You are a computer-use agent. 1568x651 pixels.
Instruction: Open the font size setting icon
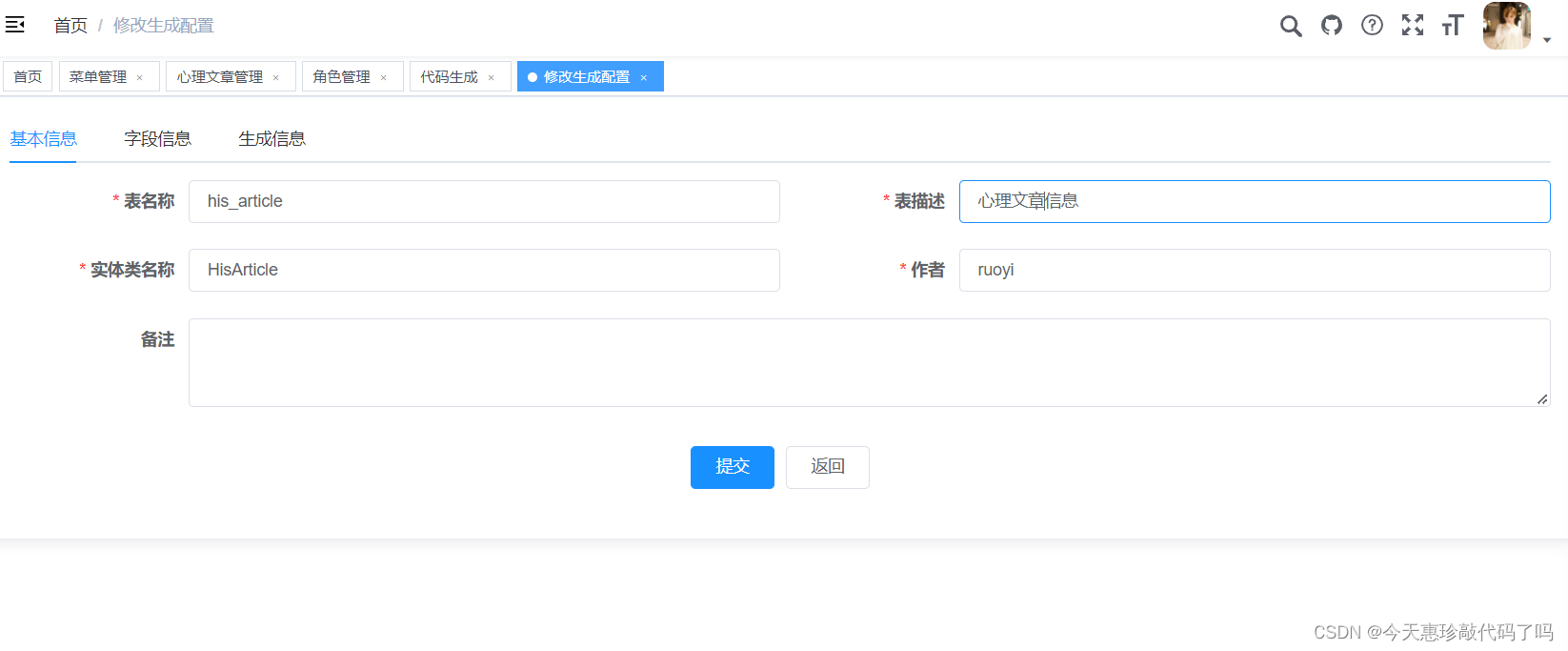pyautogui.click(x=1453, y=26)
